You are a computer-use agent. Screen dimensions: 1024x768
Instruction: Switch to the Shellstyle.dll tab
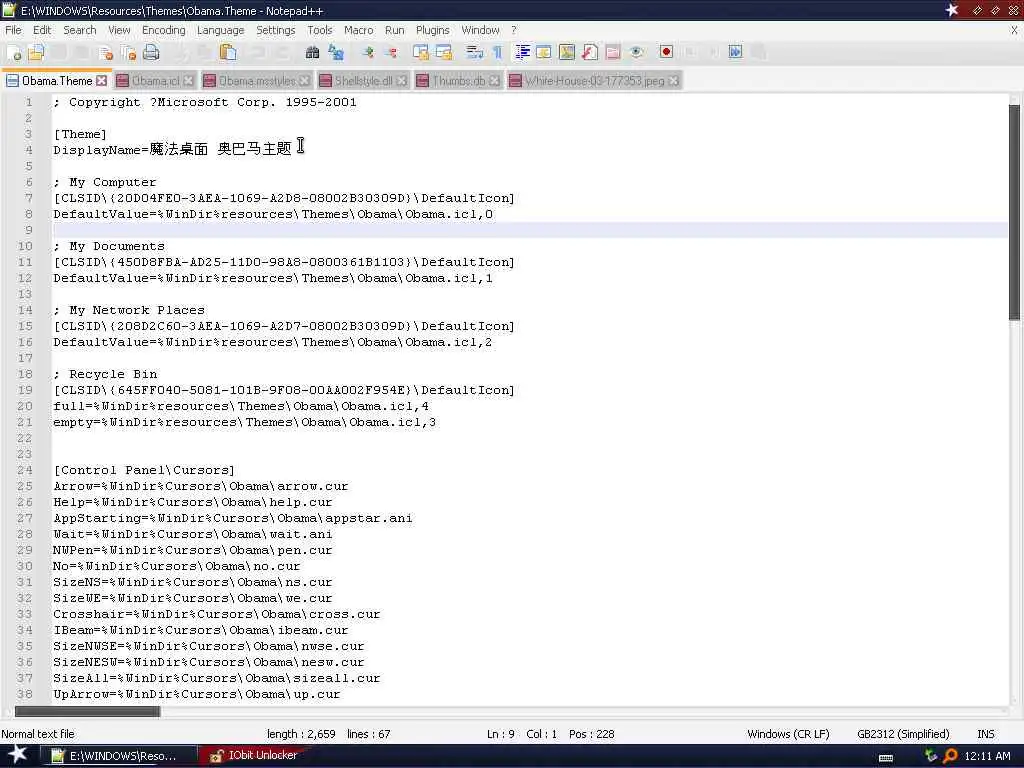[x=363, y=81]
